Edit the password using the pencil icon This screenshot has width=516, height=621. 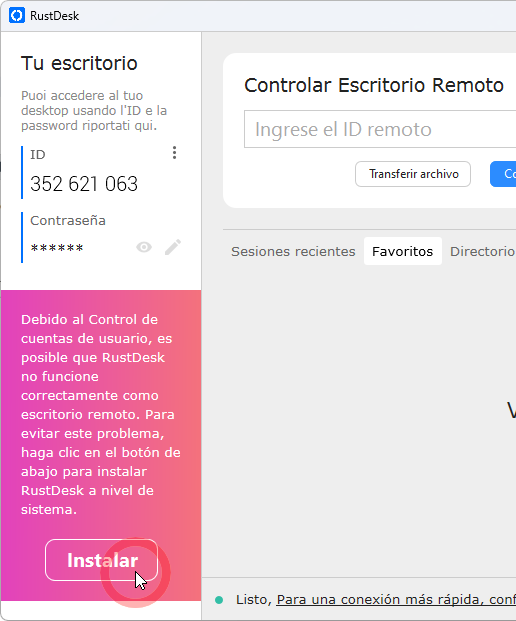coord(173,247)
